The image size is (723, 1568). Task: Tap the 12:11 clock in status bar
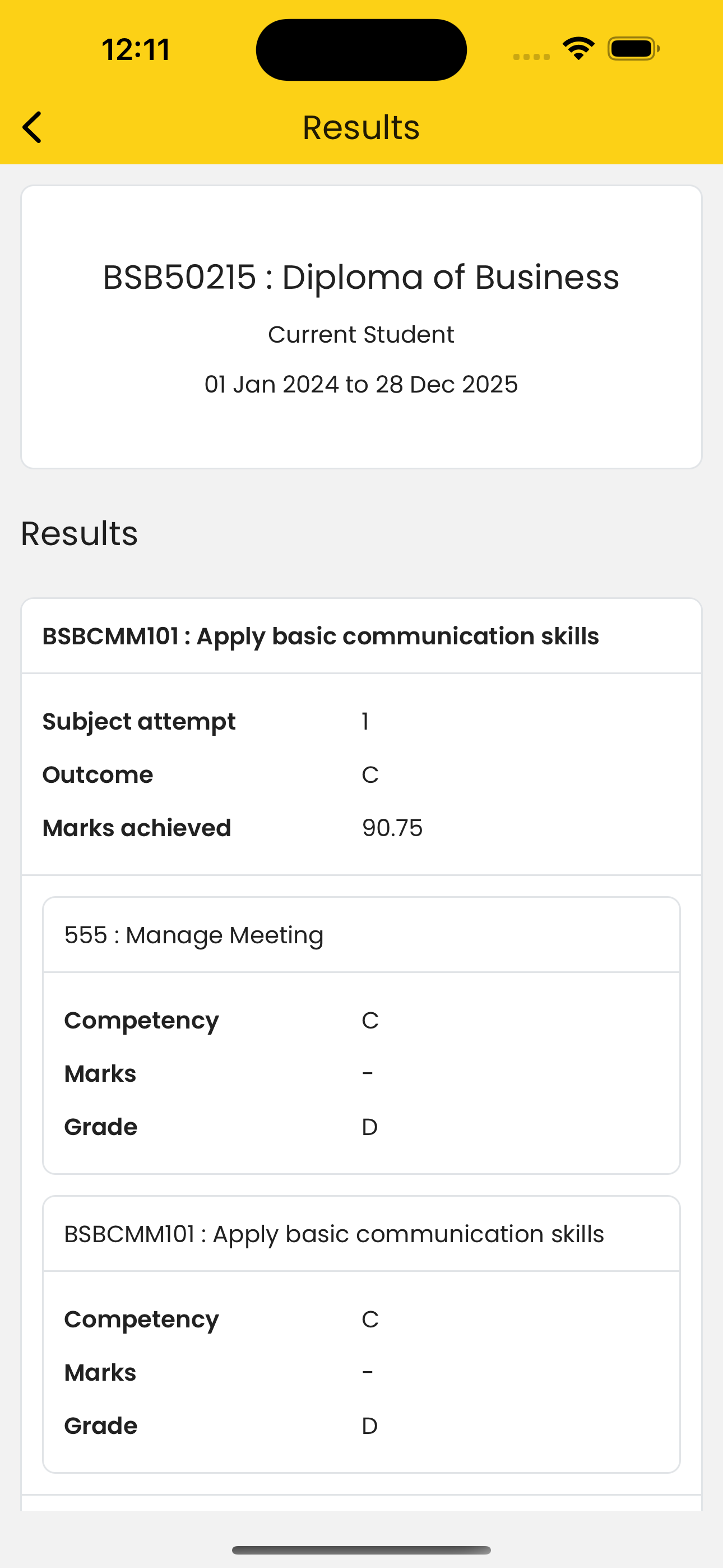point(136,49)
